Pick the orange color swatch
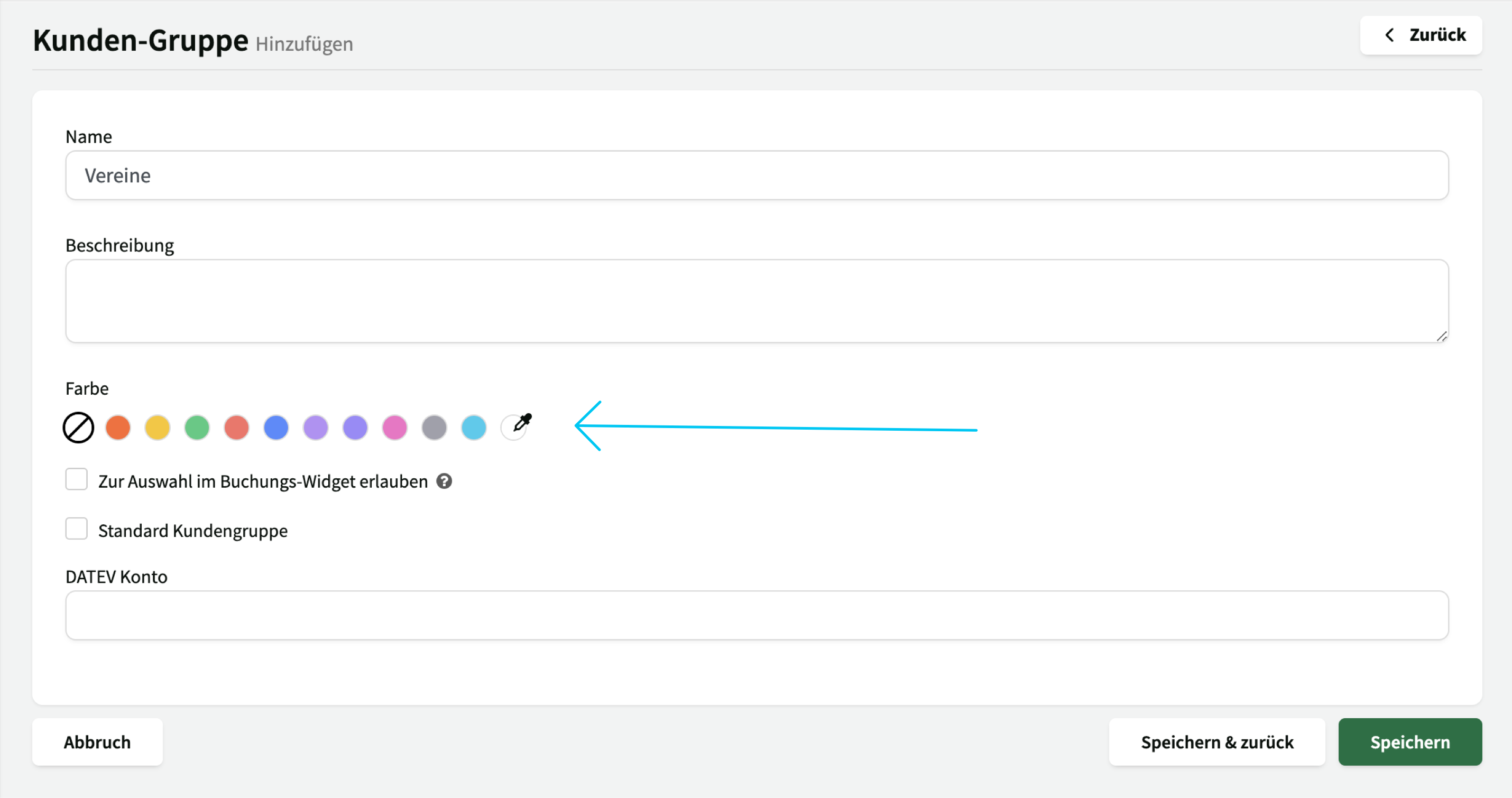1512x798 pixels. [x=118, y=427]
